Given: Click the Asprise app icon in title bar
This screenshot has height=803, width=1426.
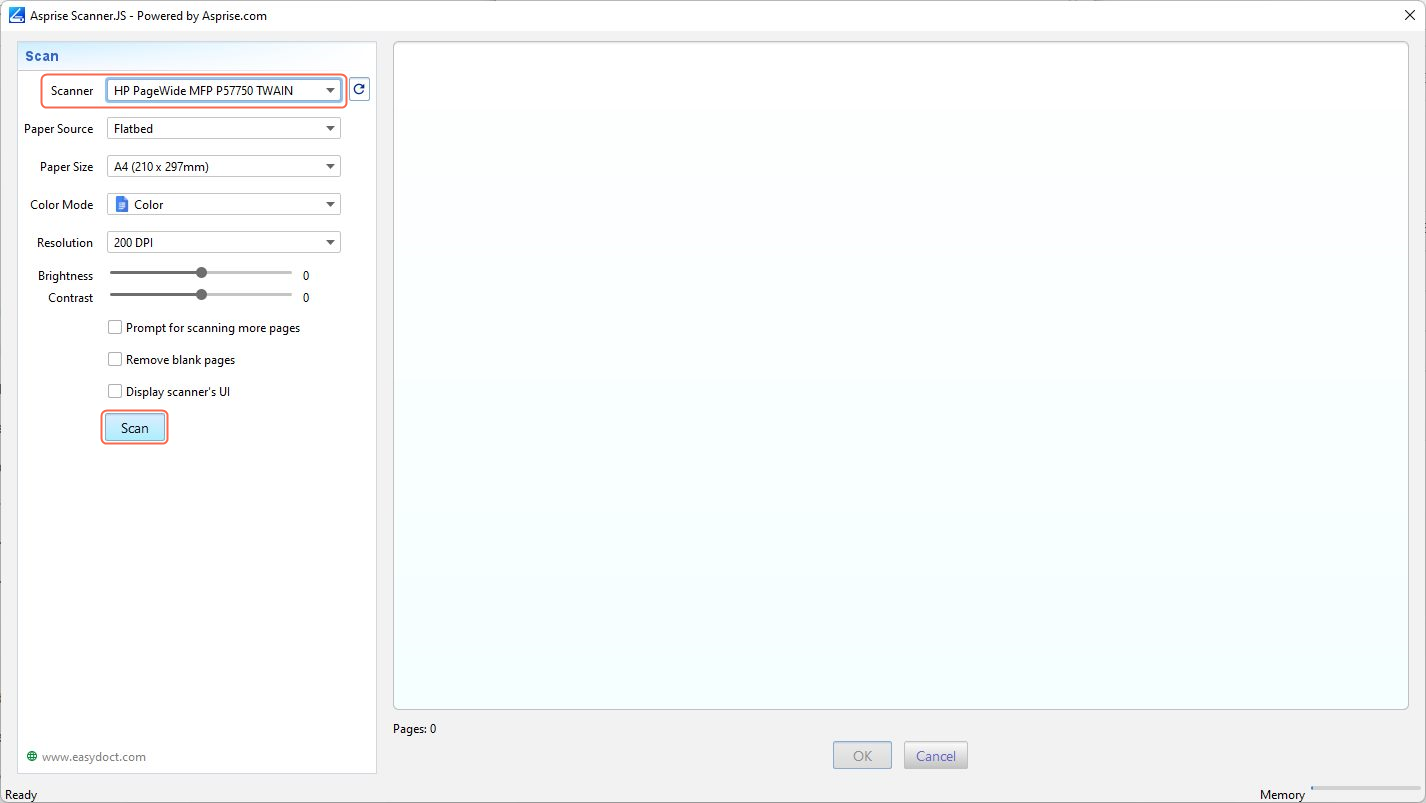Looking at the screenshot, I should click(x=16, y=15).
